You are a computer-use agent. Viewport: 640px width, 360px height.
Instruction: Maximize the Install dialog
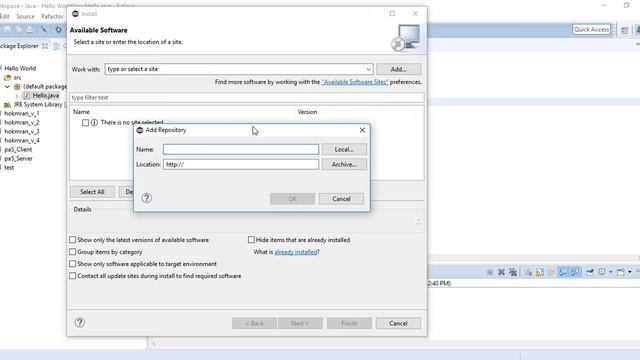pyautogui.click(x=392, y=13)
